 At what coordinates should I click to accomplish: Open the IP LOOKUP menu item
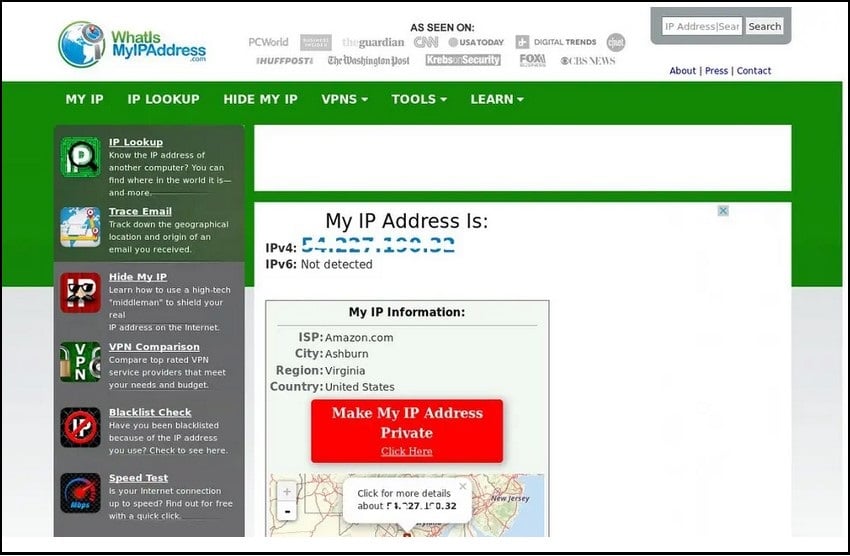click(163, 99)
